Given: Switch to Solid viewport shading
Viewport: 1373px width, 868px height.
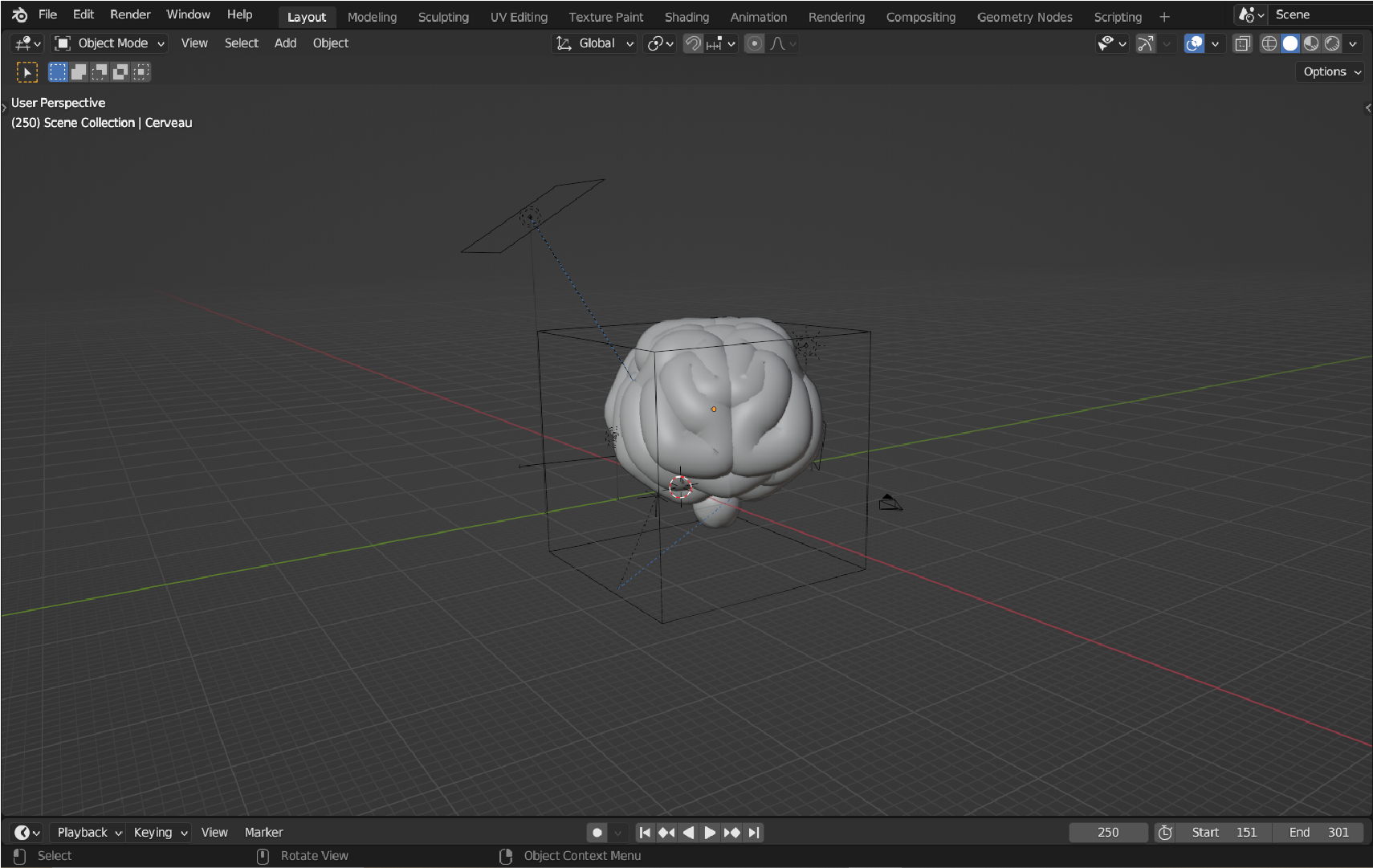Looking at the screenshot, I should [1290, 43].
